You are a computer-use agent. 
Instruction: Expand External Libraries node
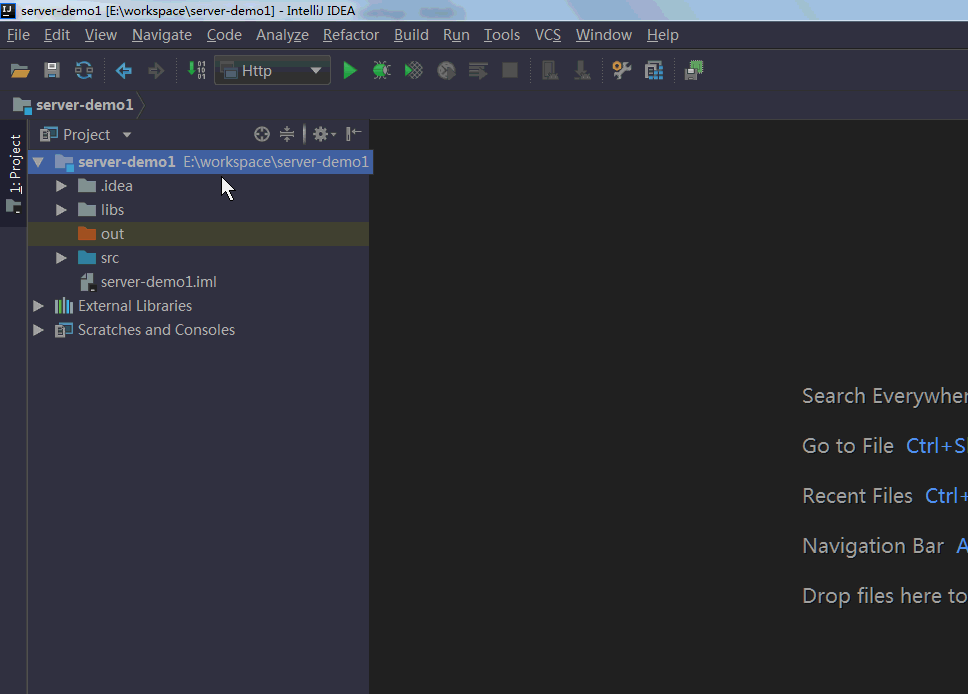[38, 306]
